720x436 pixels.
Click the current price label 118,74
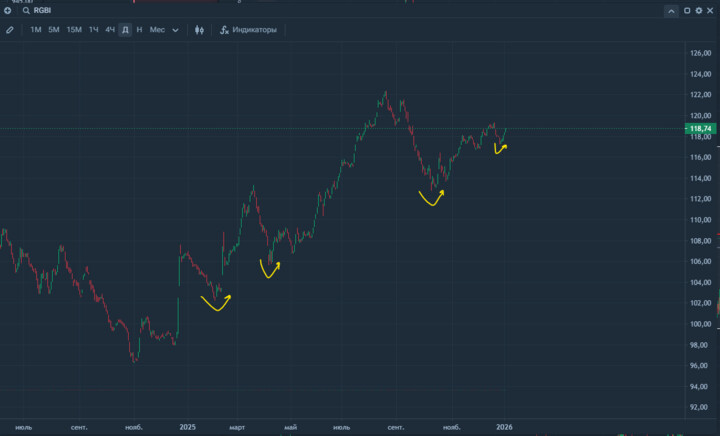coord(699,129)
